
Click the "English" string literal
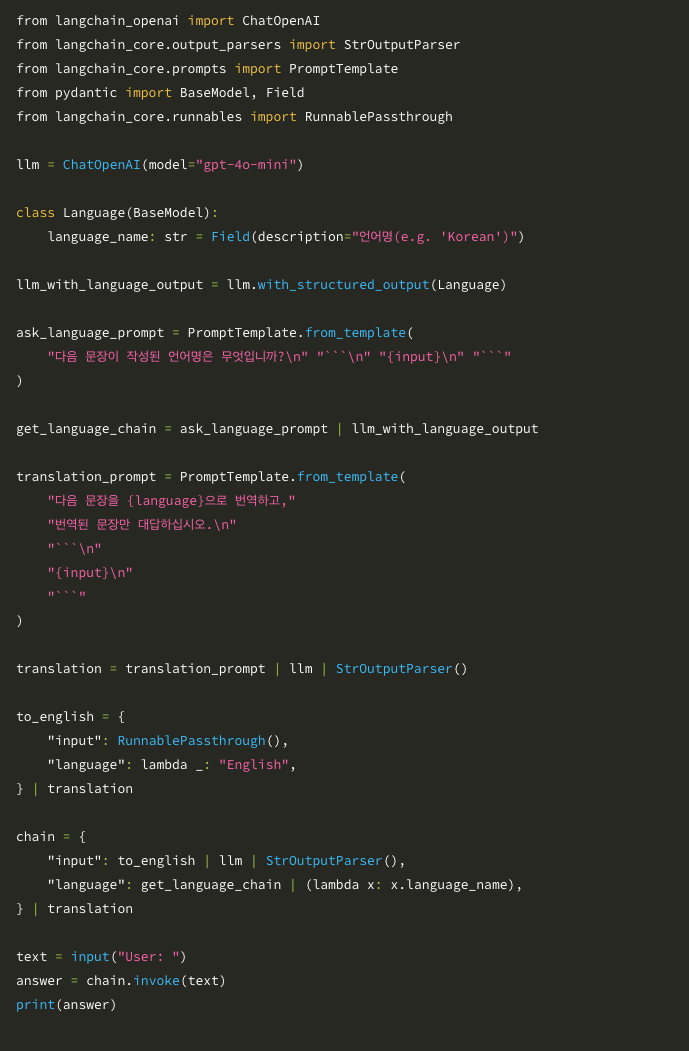(253, 765)
